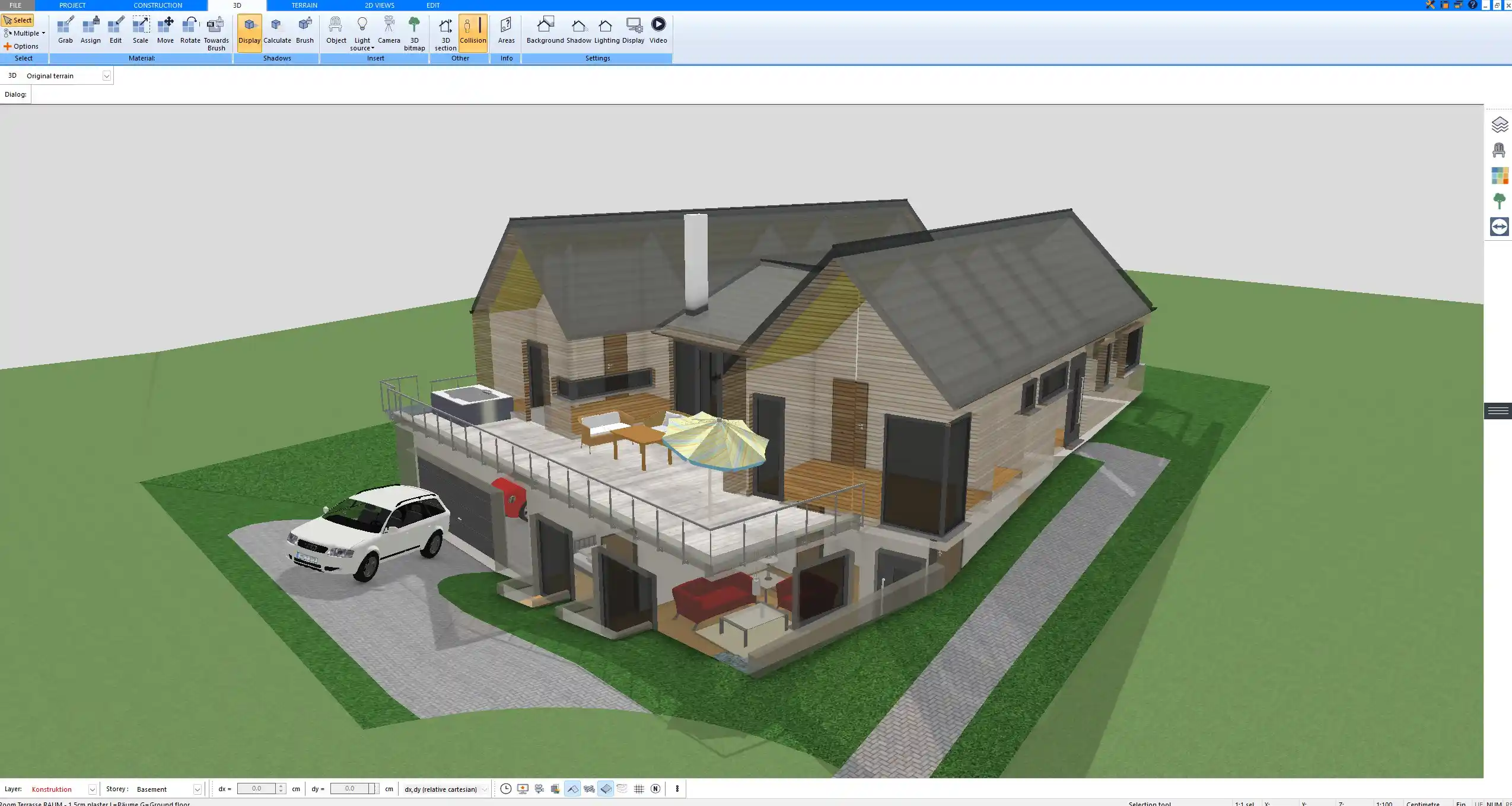Viewport: 1512px width, 806px height.
Task: Open the plants tree catalog in sidebar
Action: (x=1499, y=201)
